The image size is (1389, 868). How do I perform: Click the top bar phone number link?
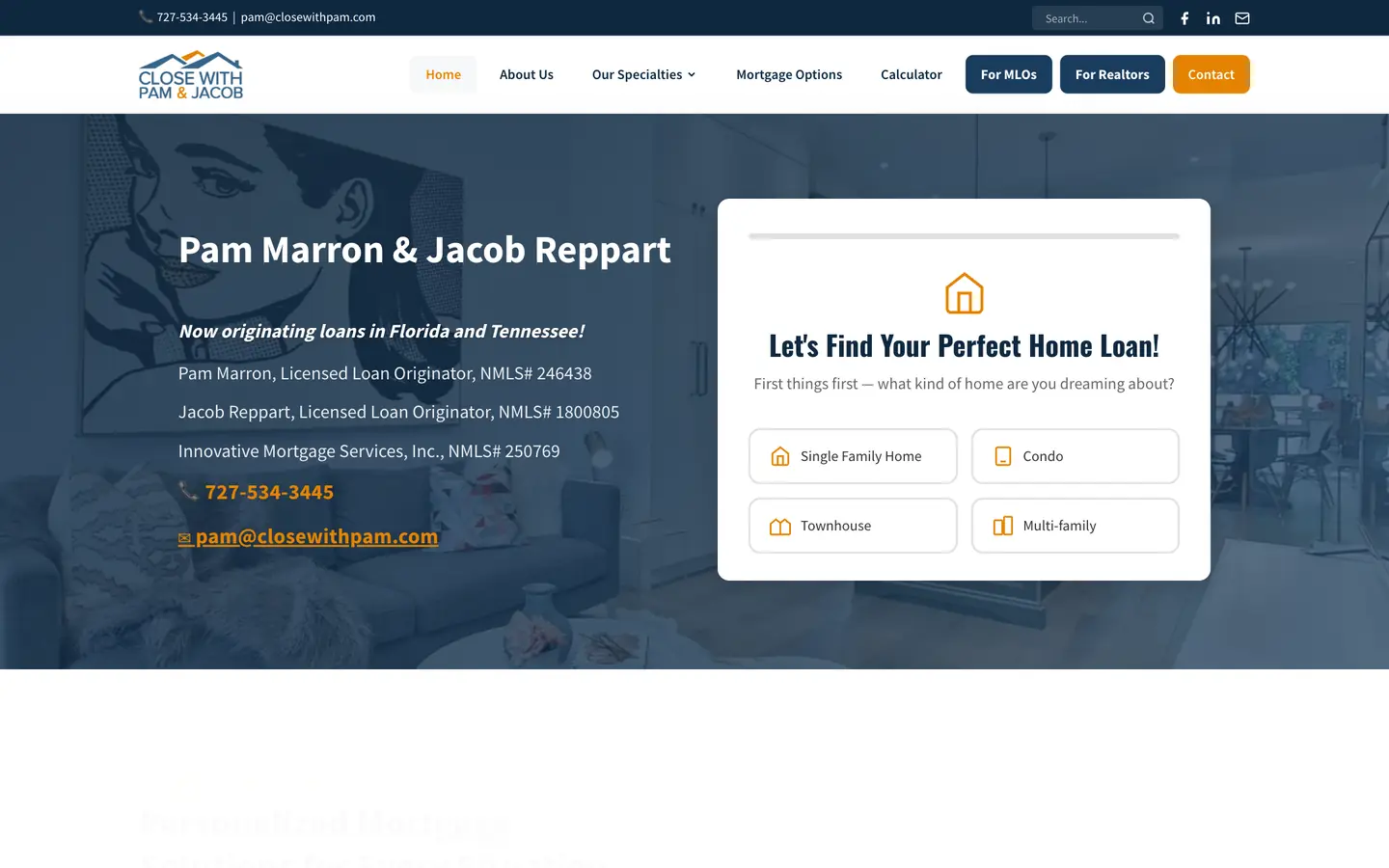(x=192, y=17)
